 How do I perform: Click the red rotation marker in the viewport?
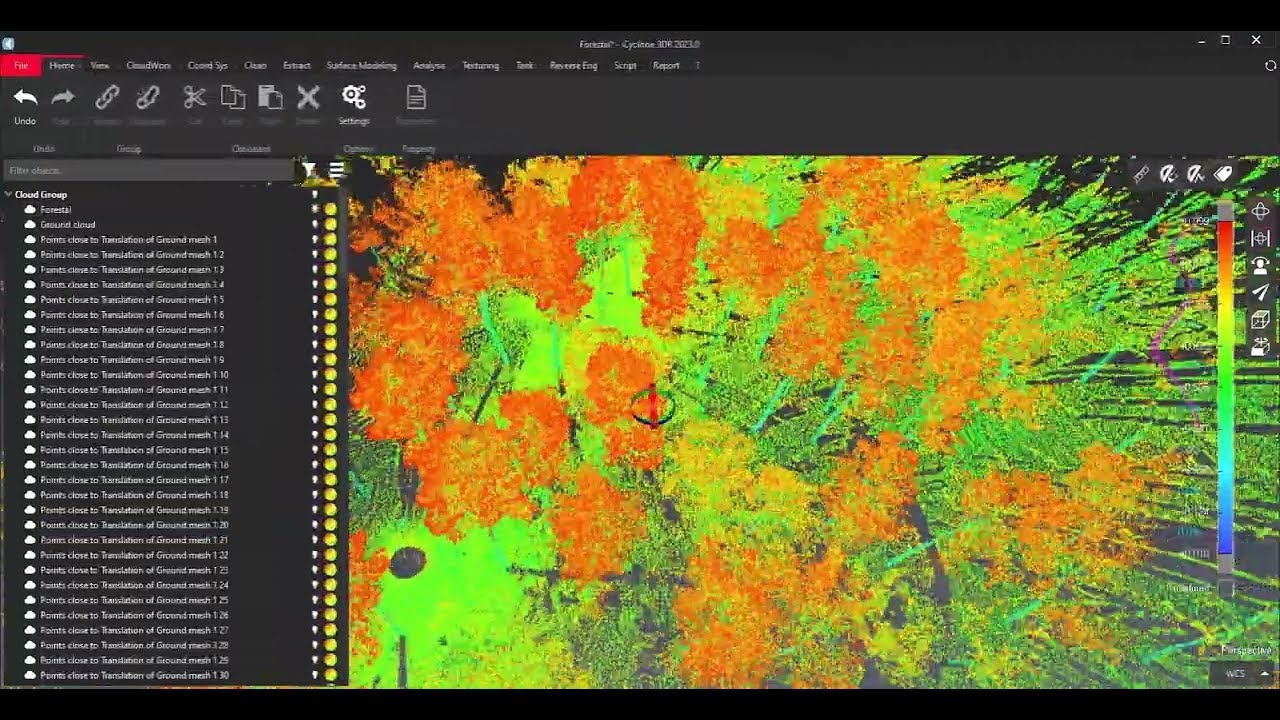pos(652,407)
